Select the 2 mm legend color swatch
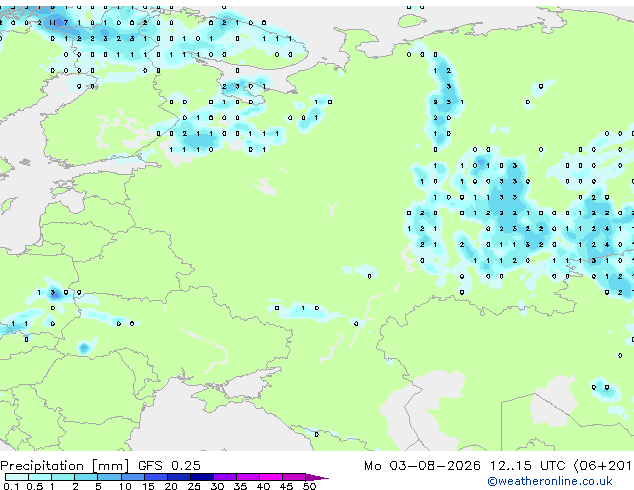The image size is (634, 490). (x=86, y=477)
